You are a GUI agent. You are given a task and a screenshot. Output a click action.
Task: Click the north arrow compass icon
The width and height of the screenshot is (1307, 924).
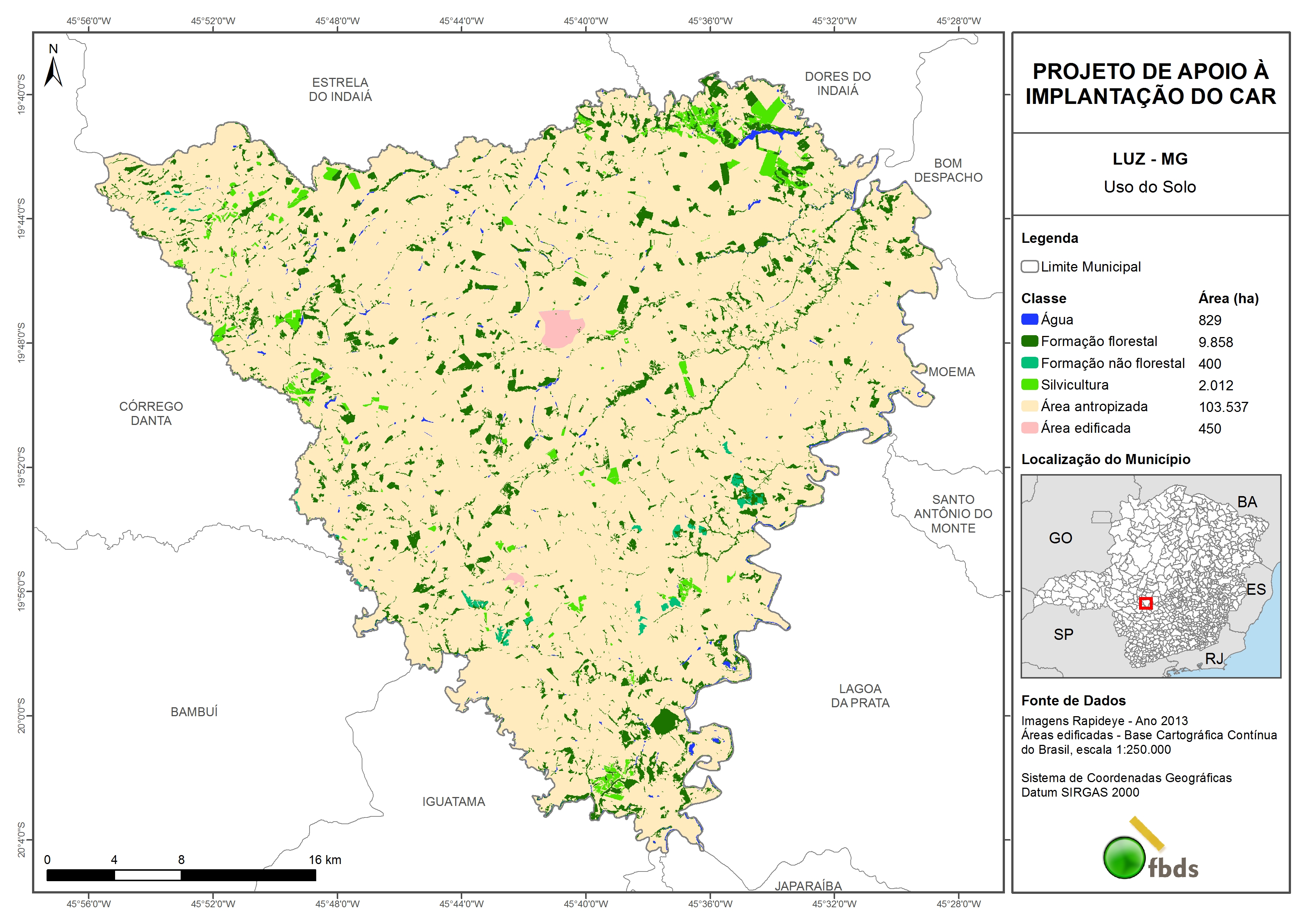click(x=54, y=72)
